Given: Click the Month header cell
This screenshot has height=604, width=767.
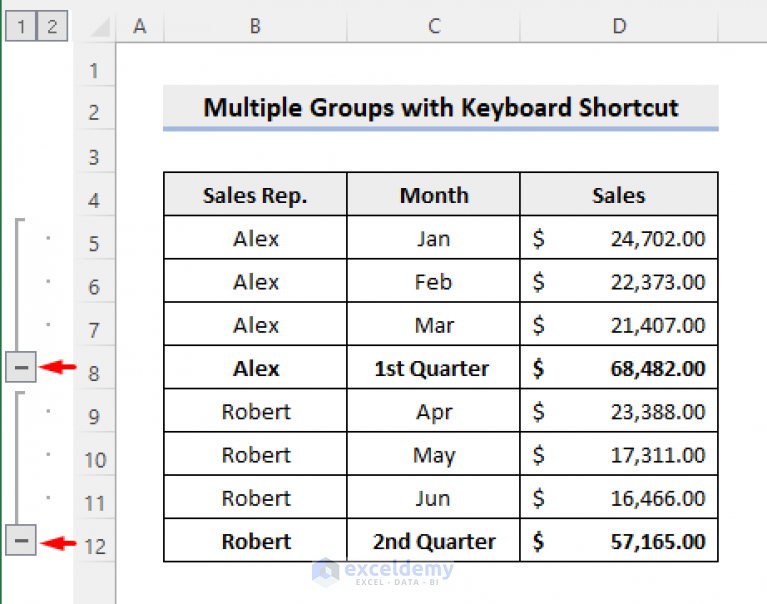Looking at the screenshot, I should (433, 195).
